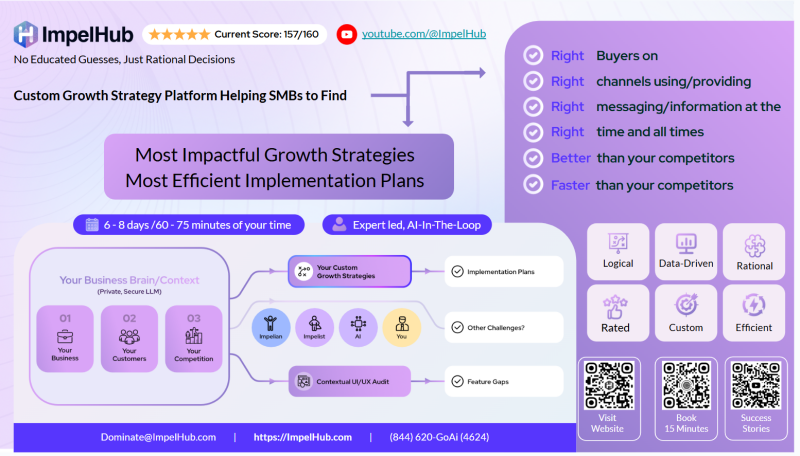Click the Rated thumbs-up icon
The image size is (800, 456).
615,307
